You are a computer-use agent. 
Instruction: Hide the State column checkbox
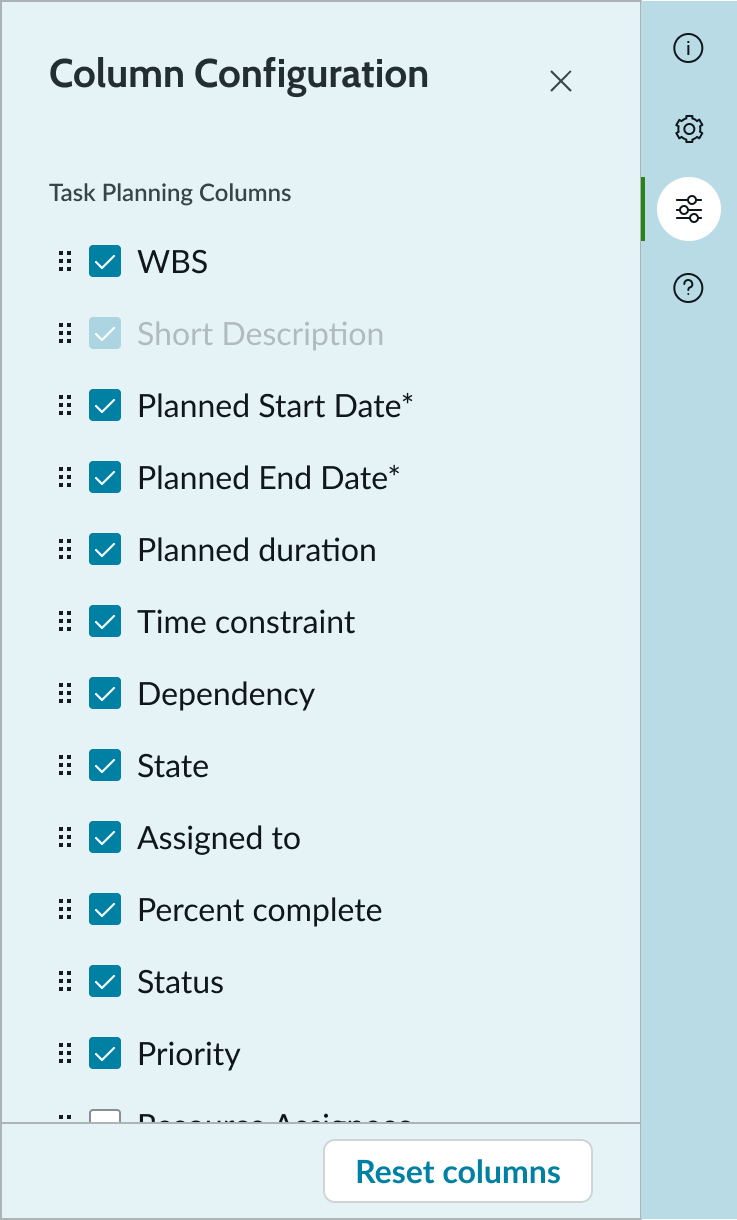(105, 766)
